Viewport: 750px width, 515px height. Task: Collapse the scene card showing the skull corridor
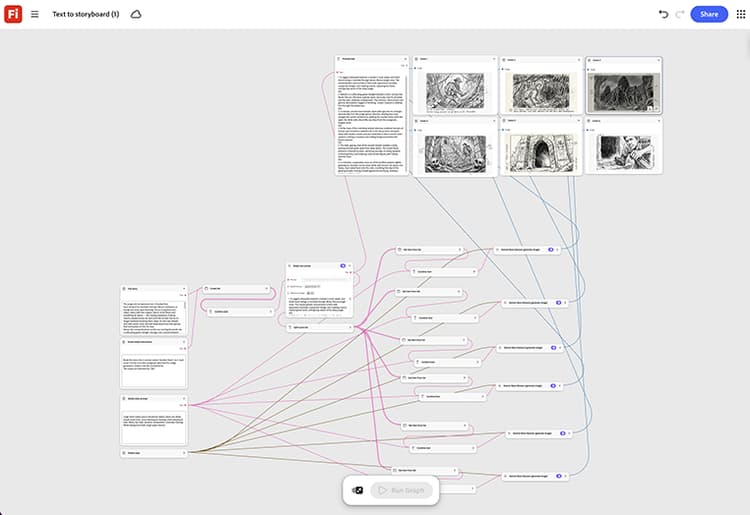click(x=493, y=121)
